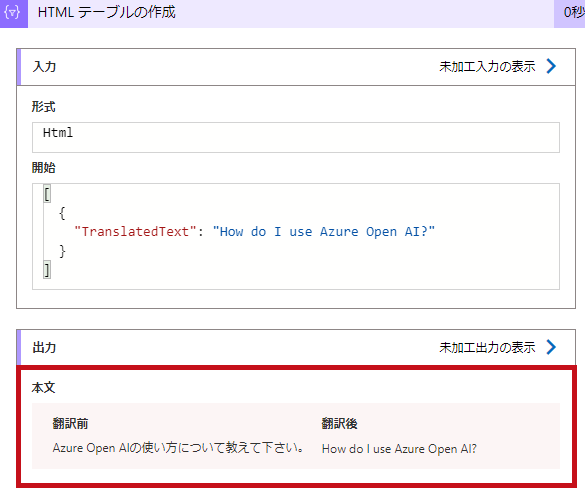This screenshot has width=585, height=494.
Task: Click the Azure Open AIの使い方 Japanese cell text
Action: (x=178, y=448)
